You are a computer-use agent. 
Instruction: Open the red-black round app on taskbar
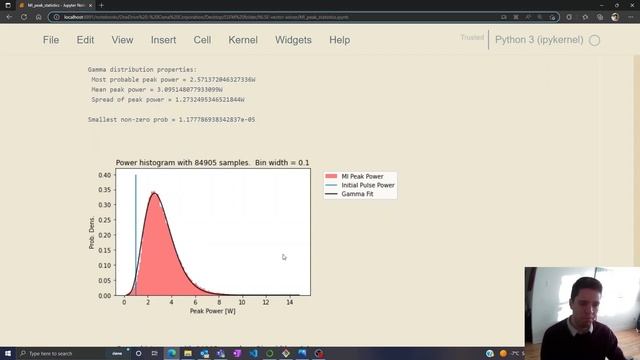tap(319, 353)
